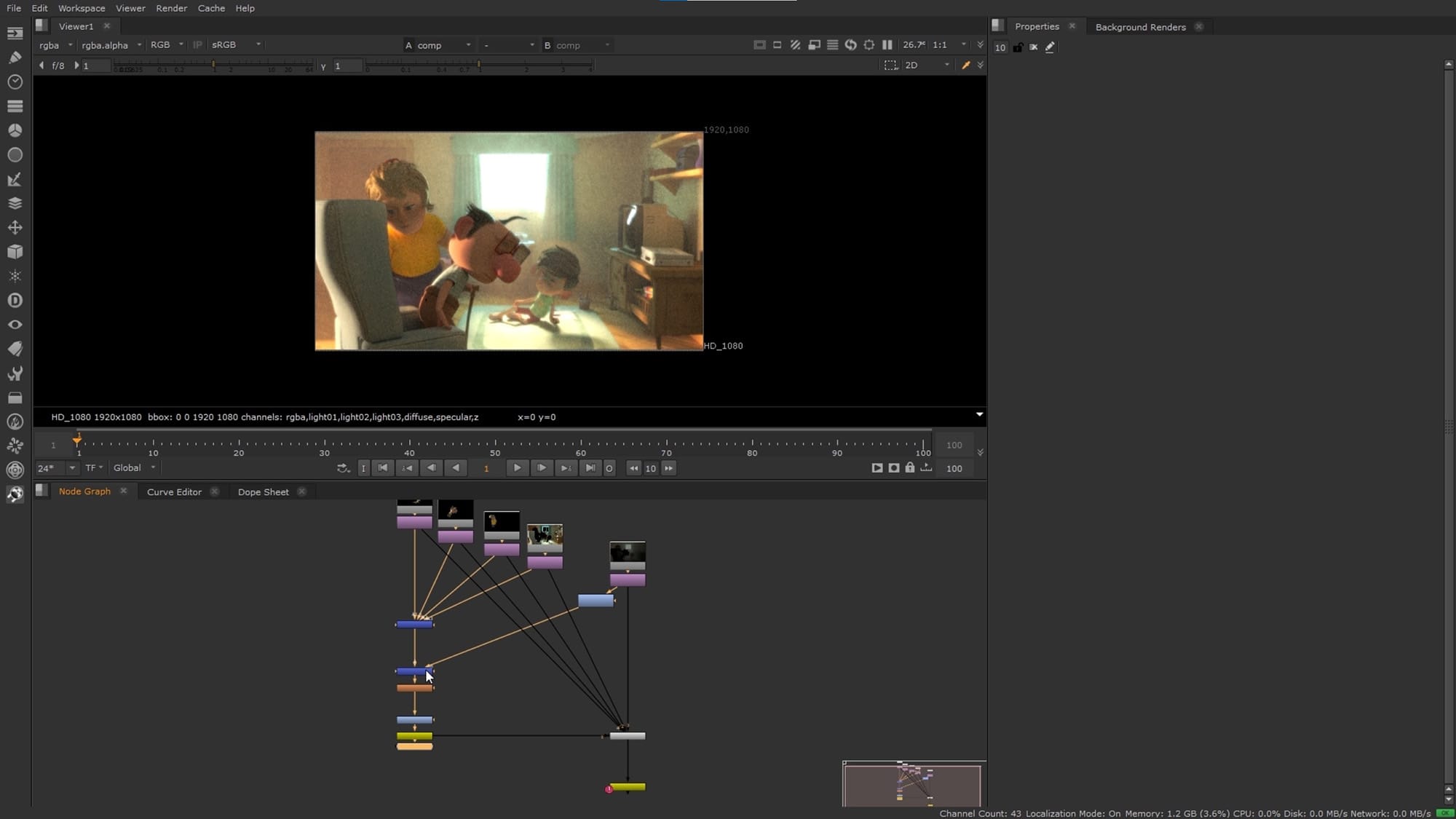The image size is (1456, 819).
Task: Click the viewer color picker eyedropper icon
Action: click(966, 65)
